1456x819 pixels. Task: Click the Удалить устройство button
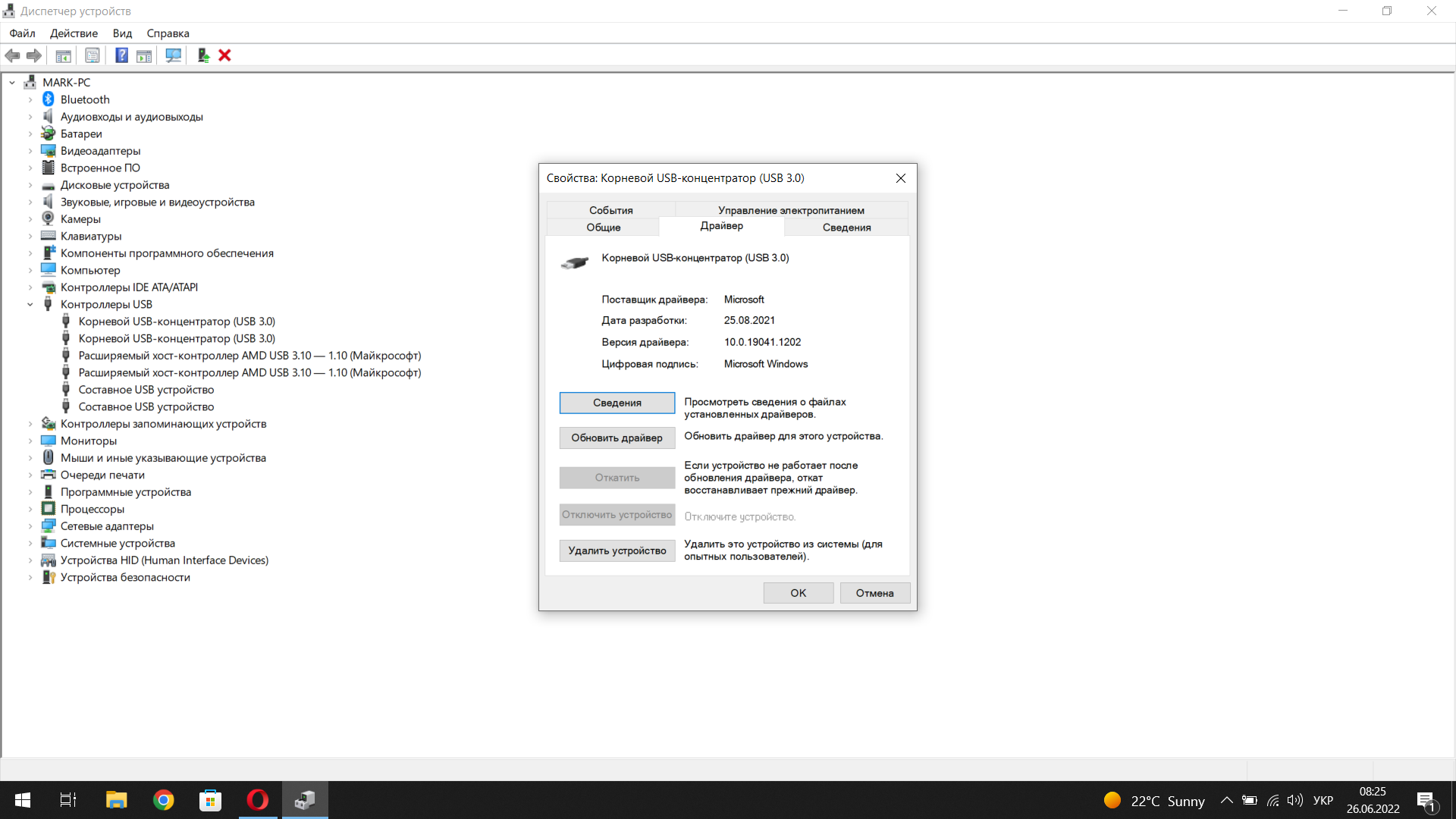(x=617, y=551)
